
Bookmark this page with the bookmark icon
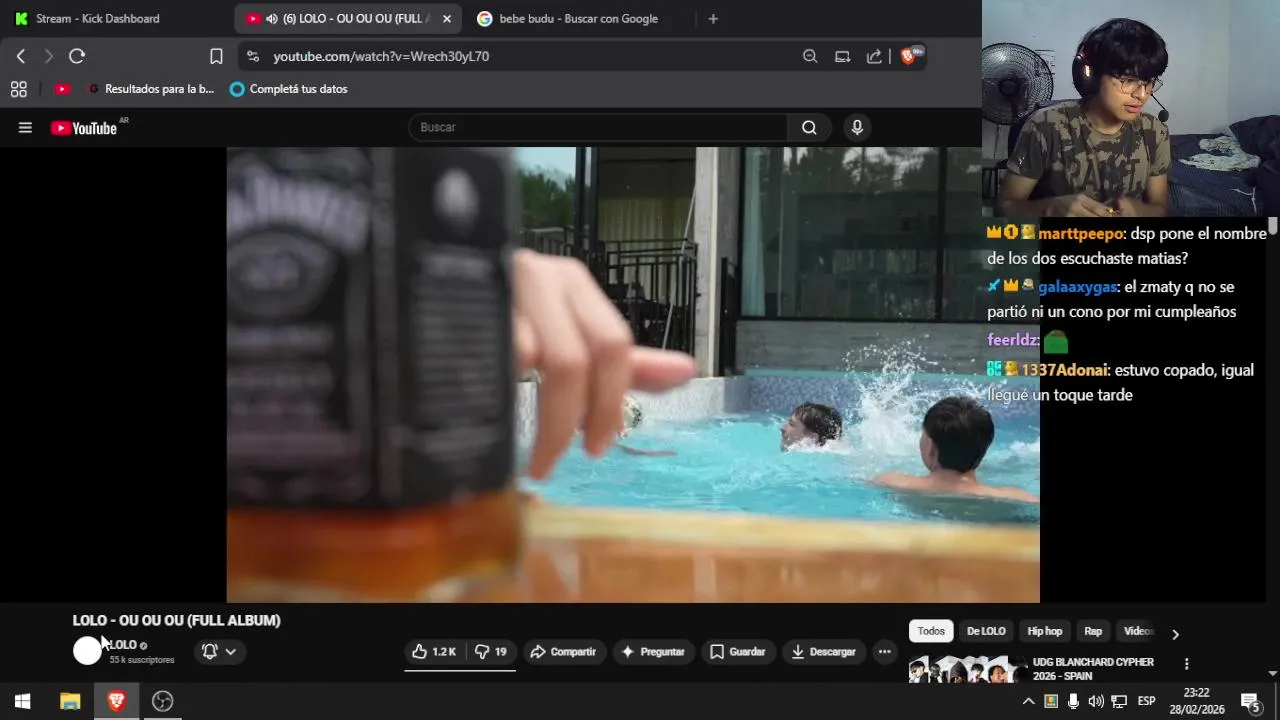click(x=216, y=56)
